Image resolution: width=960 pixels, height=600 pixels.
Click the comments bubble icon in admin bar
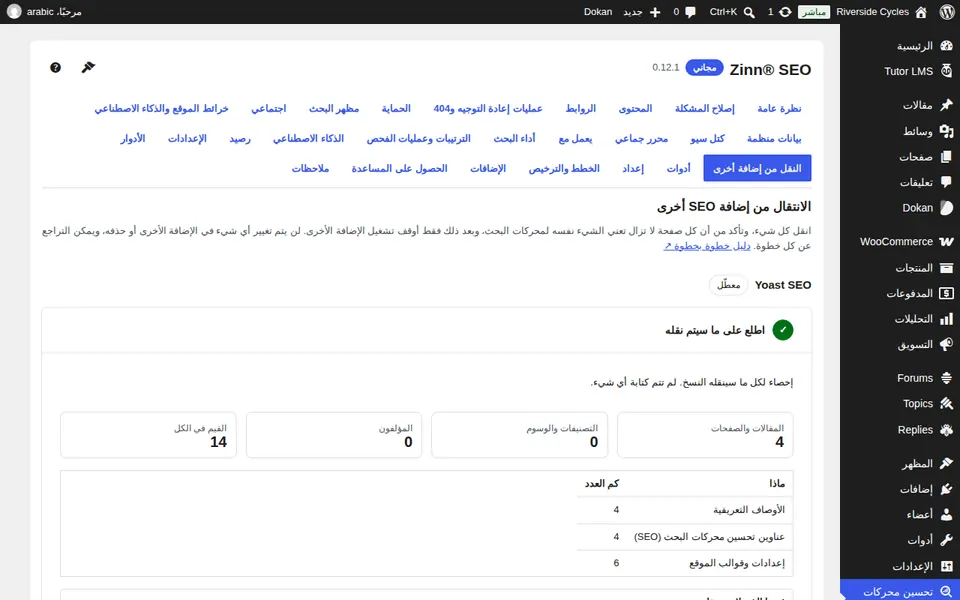[691, 12]
